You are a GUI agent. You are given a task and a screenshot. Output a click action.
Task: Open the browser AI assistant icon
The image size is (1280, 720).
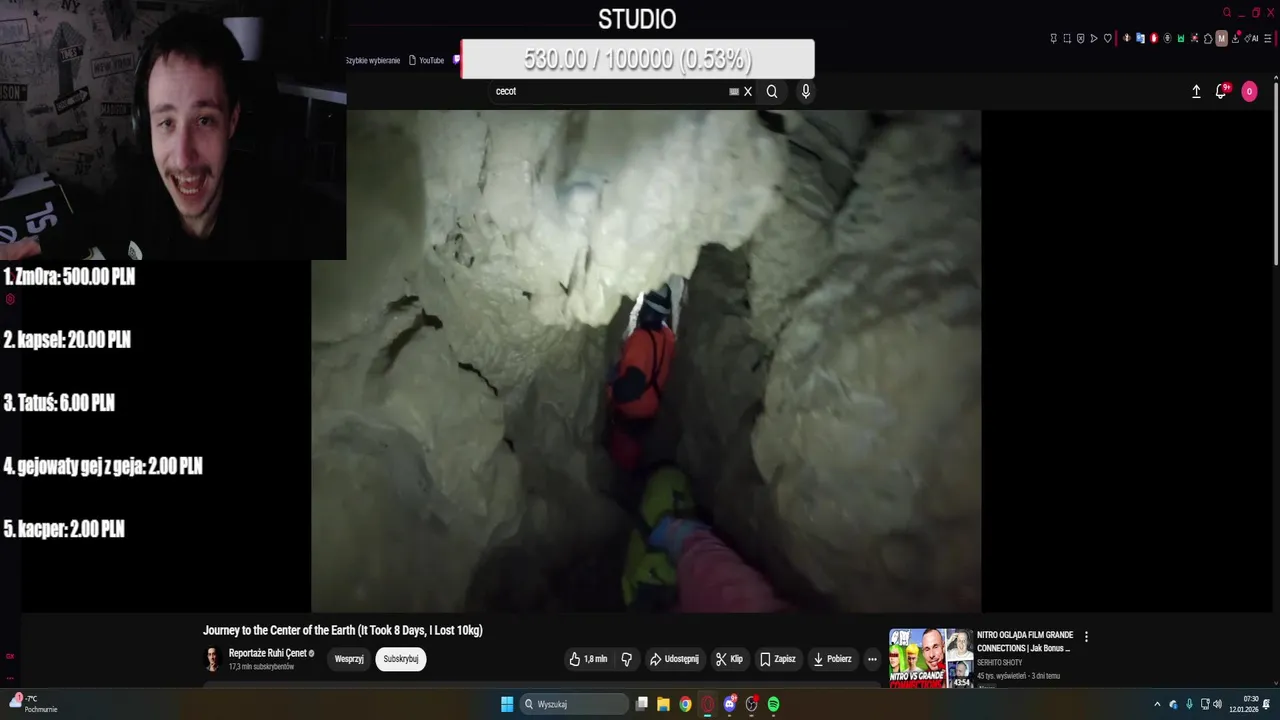click(1251, 38)
